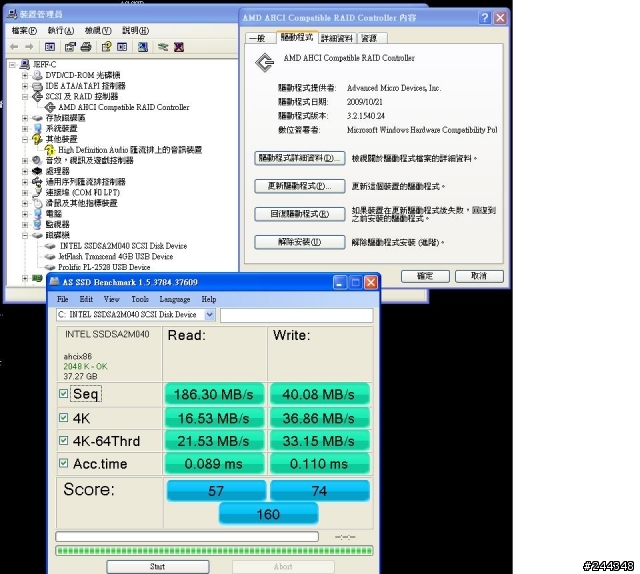
Task: Click the 186.30 MB/s Seq read result
Action: pyautogui.click(x=214, y=394)
